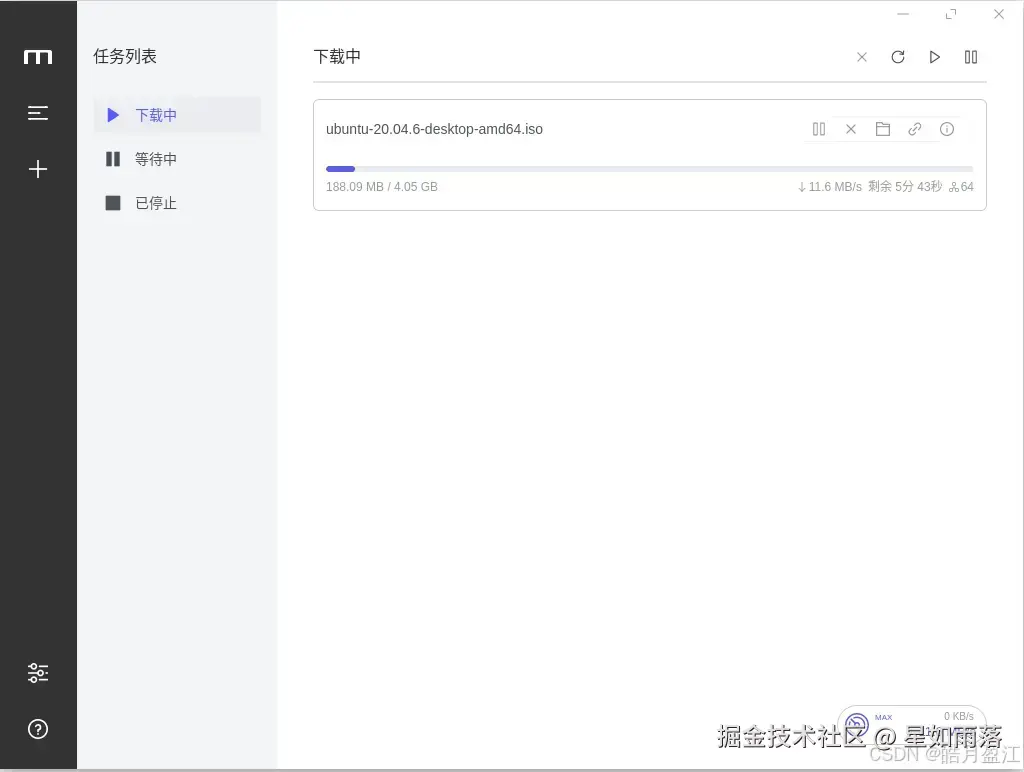1024x772 pixels.
Task: Open the task list panel icon in sidebar
Action: (x=38, y=113)
